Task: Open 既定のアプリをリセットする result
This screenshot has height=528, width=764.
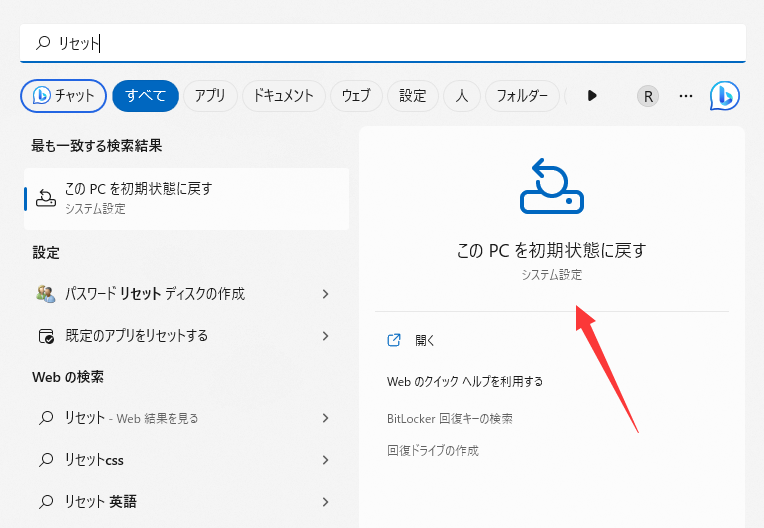Action: [x=187, y=336]
